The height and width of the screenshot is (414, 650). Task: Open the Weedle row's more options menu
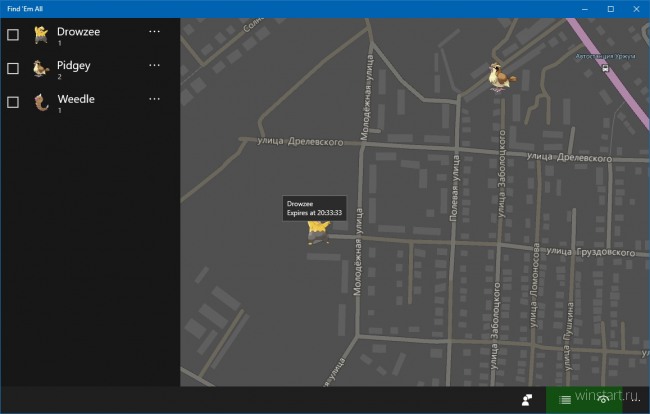point(154,99)
